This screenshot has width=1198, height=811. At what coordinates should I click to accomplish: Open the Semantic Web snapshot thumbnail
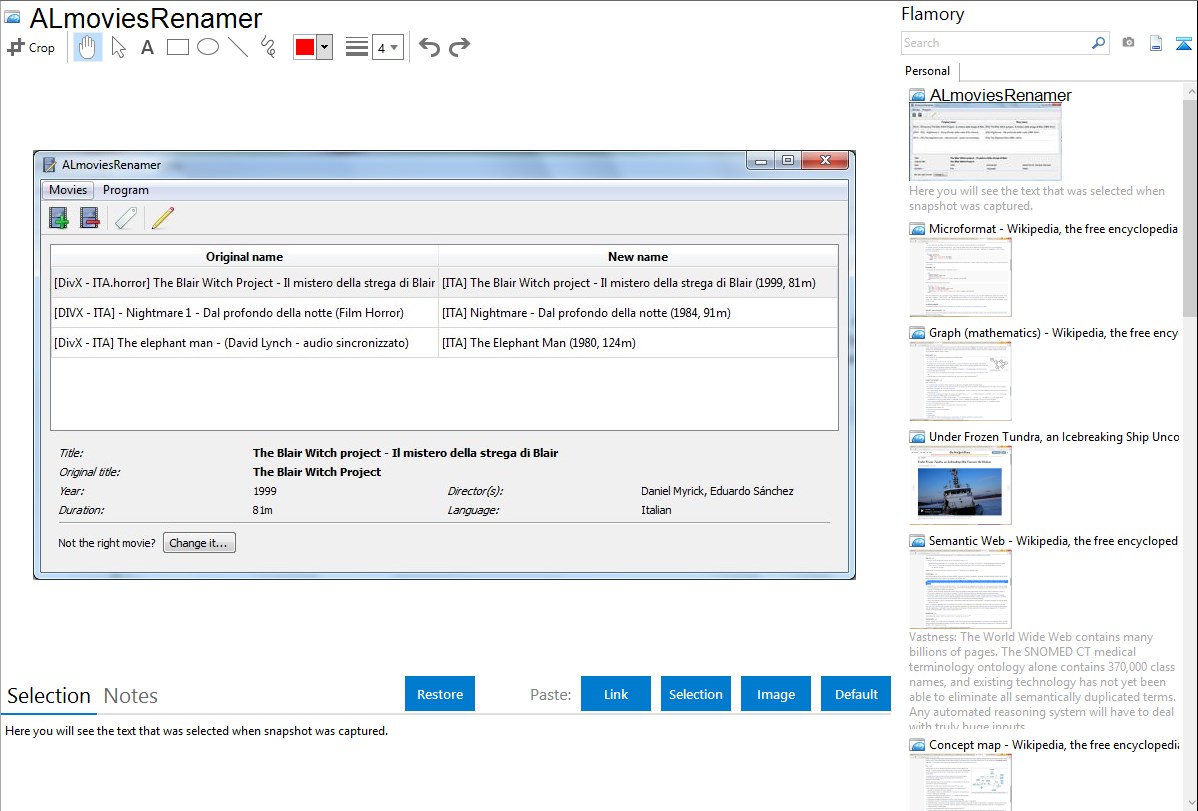point(960,589)
